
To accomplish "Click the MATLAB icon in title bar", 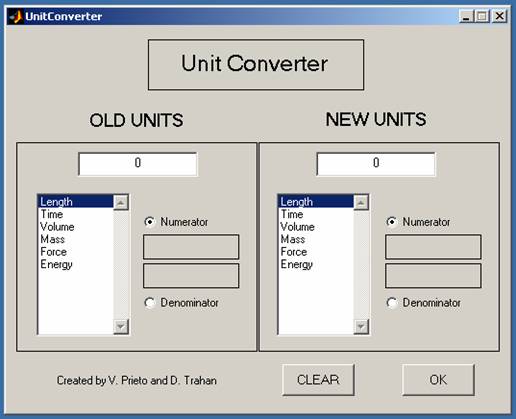I will (16, 16).
